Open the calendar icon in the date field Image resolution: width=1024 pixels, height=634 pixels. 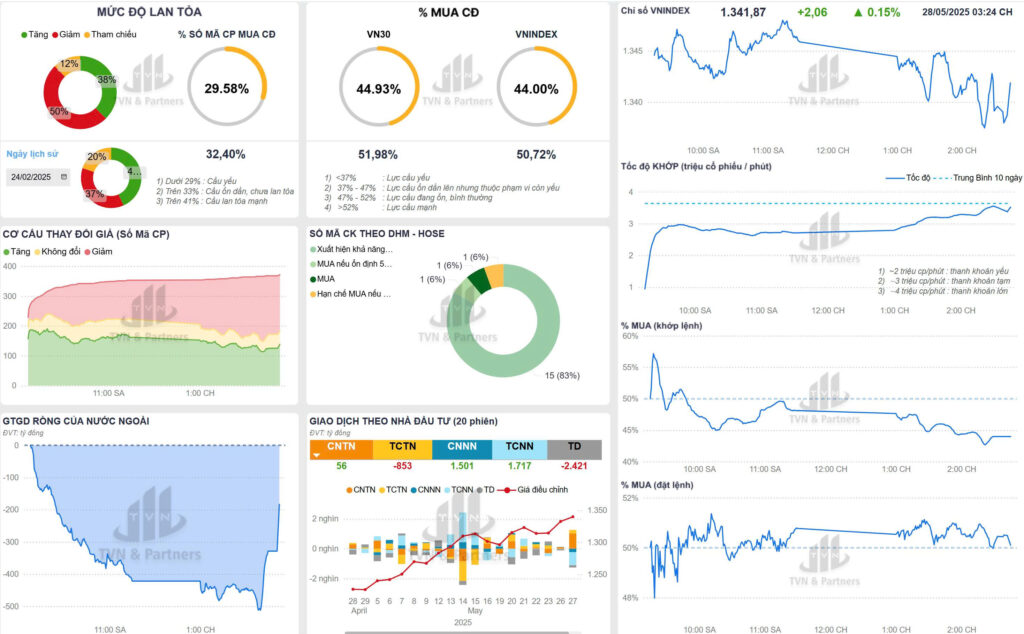pyautogui.click(x=65, y=176)
